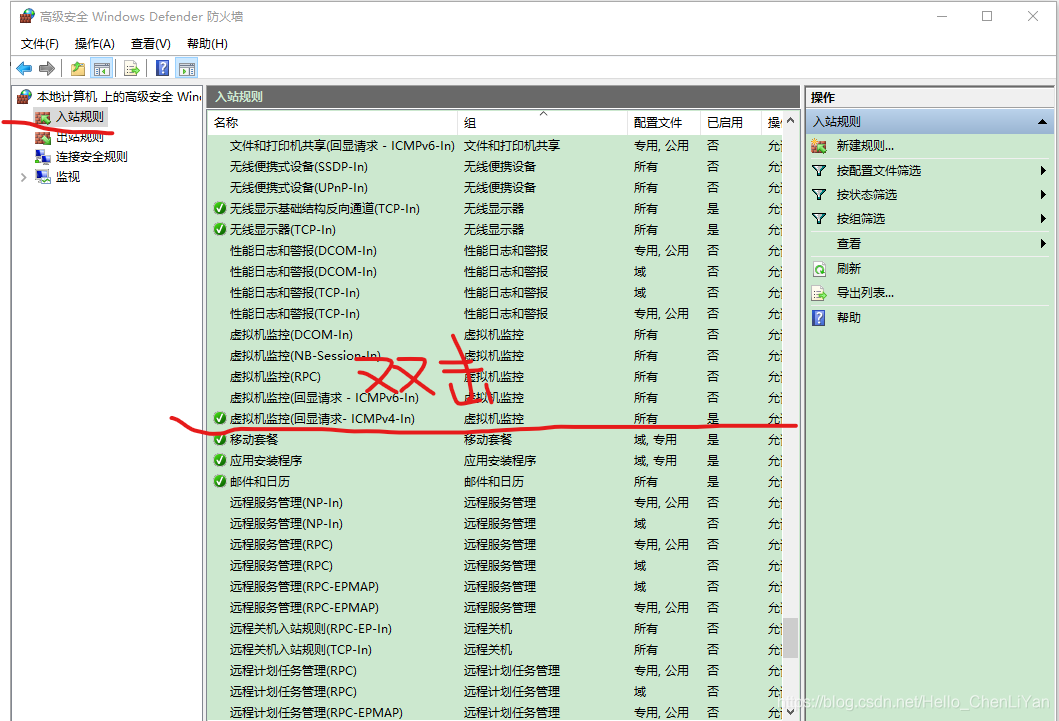1059x721 pixels.
Task: Click the list's scroll-up arrow
Action: click(x=791, y=122)
